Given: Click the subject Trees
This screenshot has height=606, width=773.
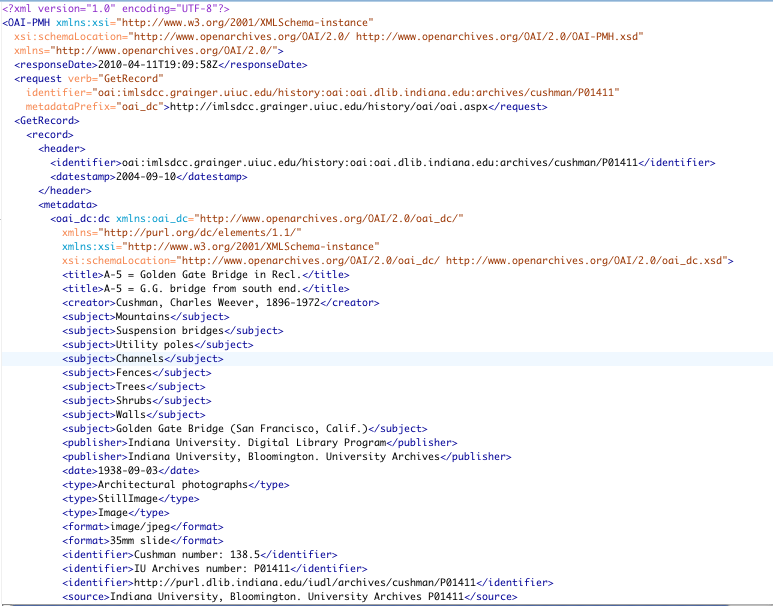Looking at the screenshot, I should point(134,387).
